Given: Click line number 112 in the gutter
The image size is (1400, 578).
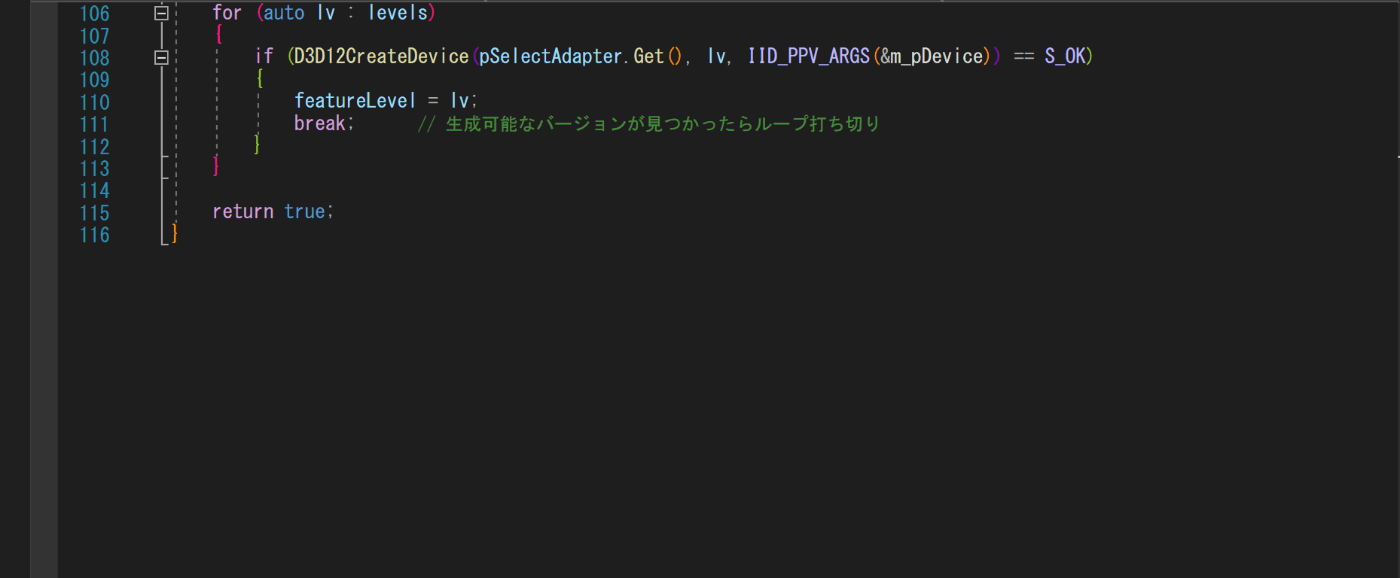Looking at the screenshot, I should pyautogui.click(x=94, y=146).
